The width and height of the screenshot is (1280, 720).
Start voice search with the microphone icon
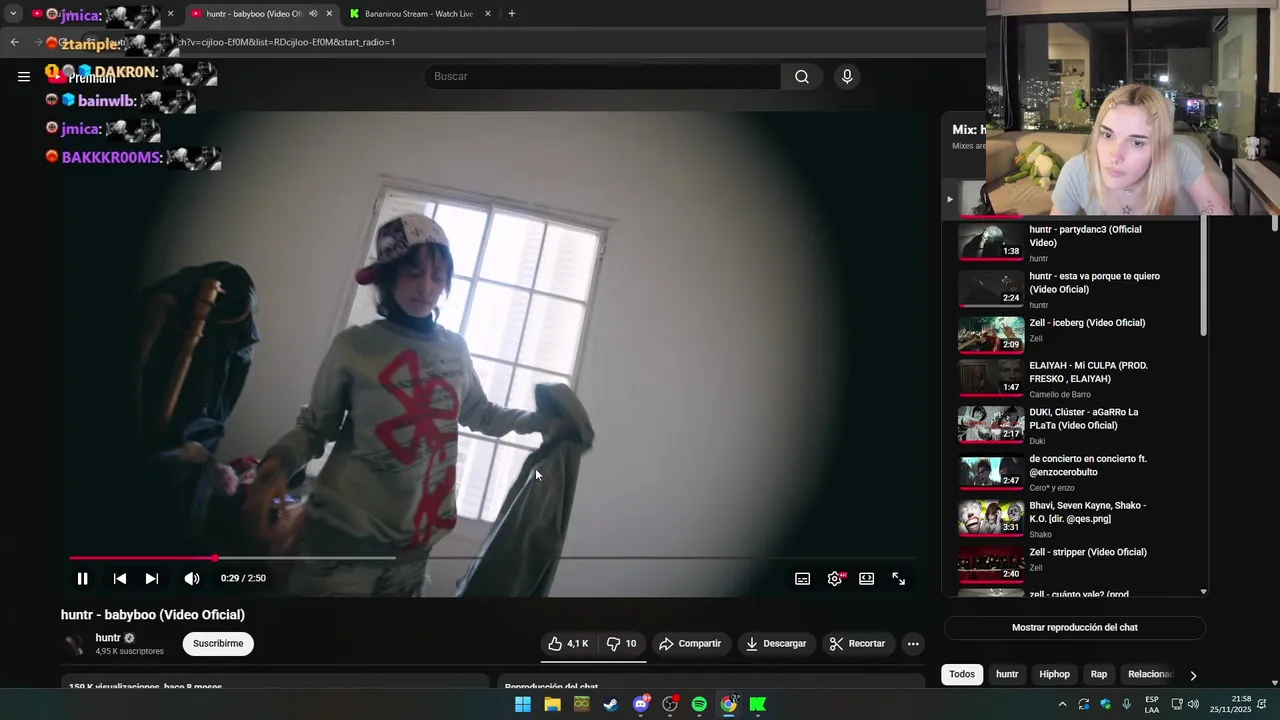coord(847,76)
